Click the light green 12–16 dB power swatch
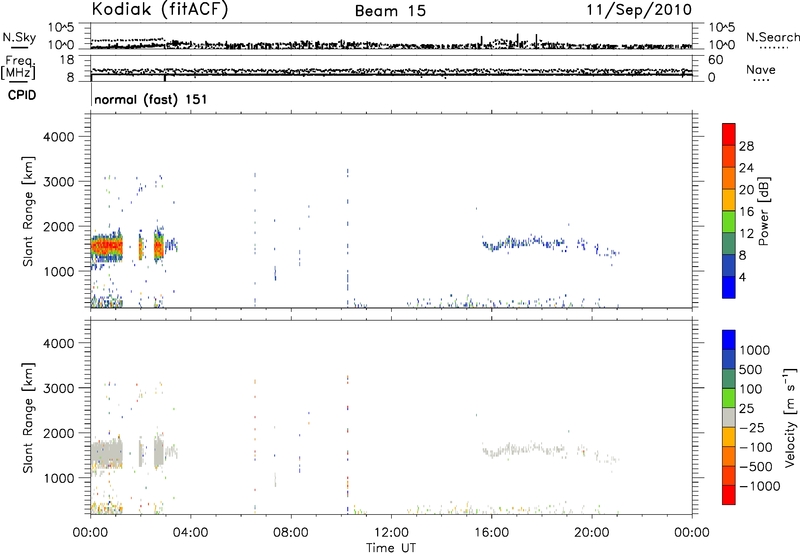The width and height of the screenshot is (800, 554). click(729, 221)
